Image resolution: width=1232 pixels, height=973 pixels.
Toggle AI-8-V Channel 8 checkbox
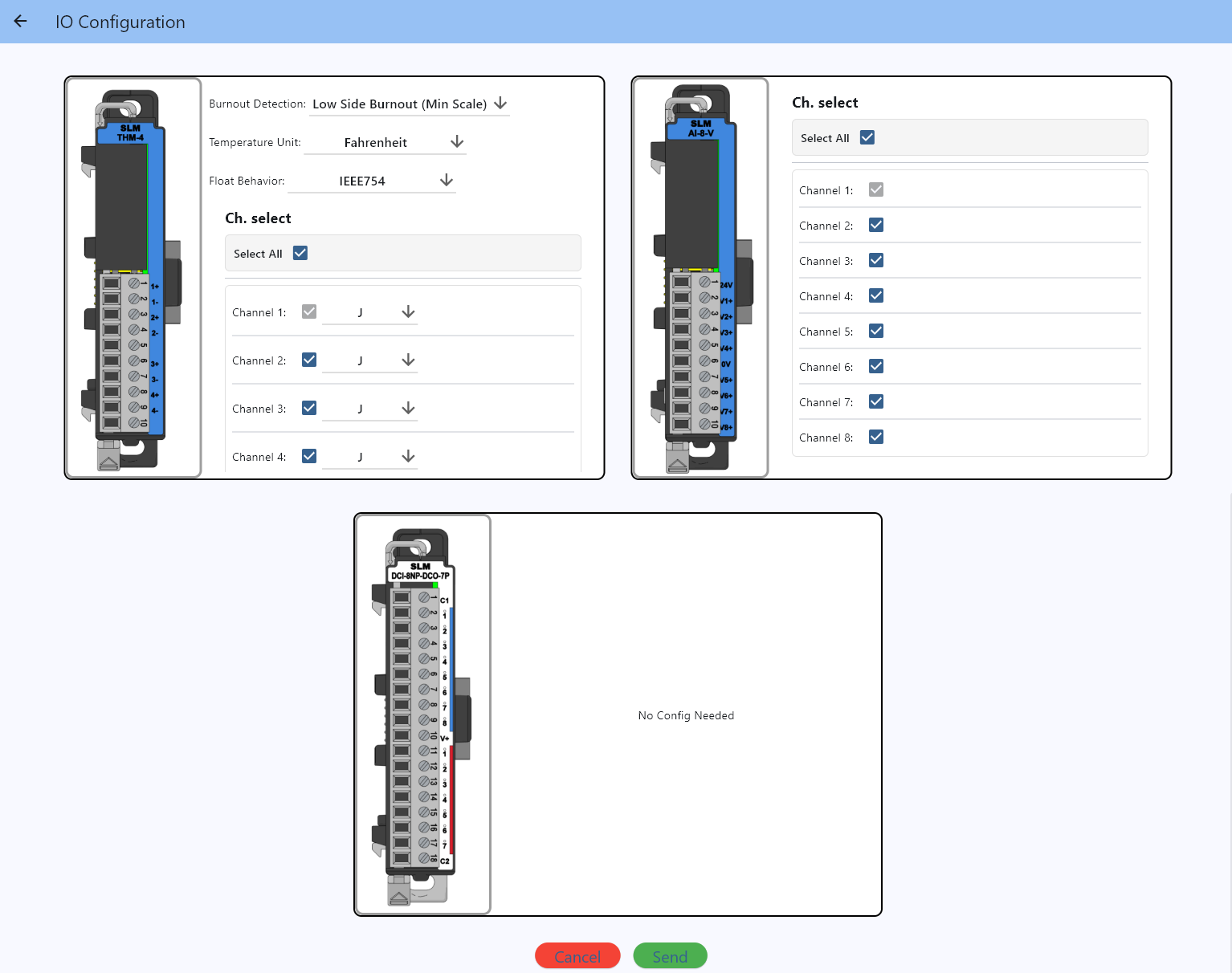(876, 437)
